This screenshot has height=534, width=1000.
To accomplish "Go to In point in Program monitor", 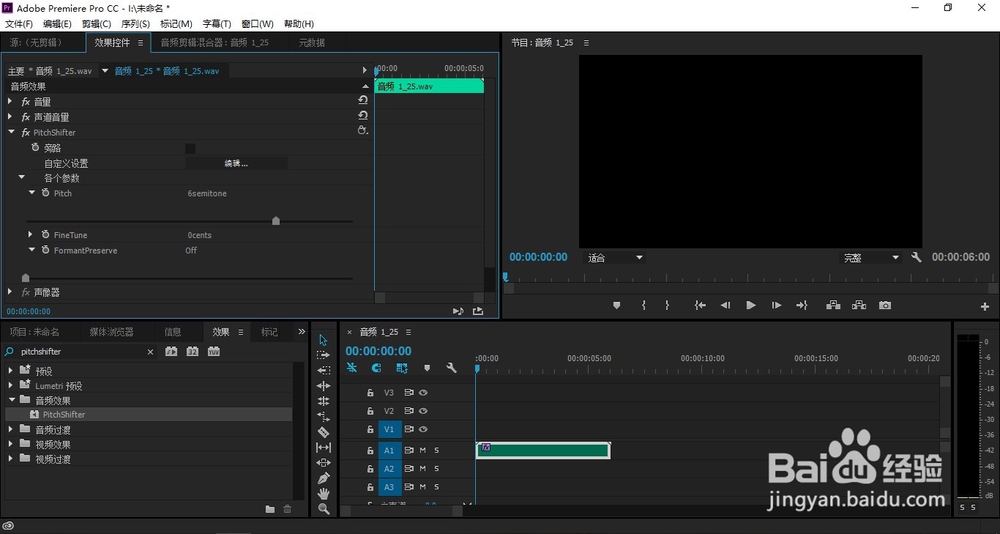I will point(700,306).
